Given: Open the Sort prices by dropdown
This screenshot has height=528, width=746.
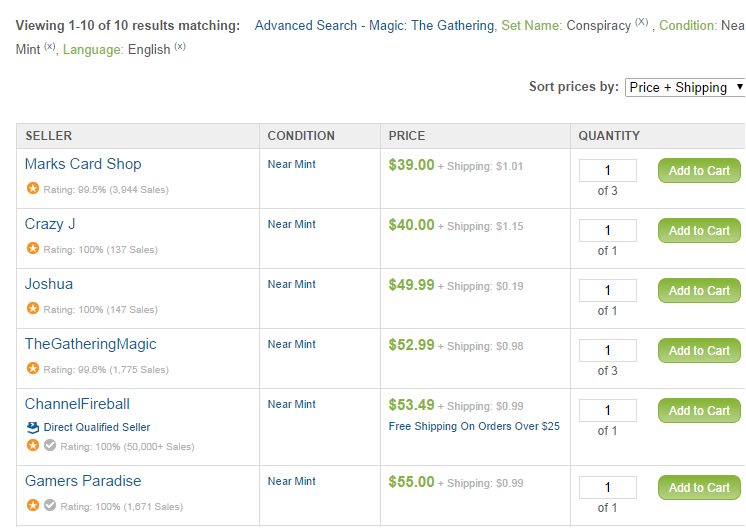Looking at the screenshot, I should pos(685,87).
